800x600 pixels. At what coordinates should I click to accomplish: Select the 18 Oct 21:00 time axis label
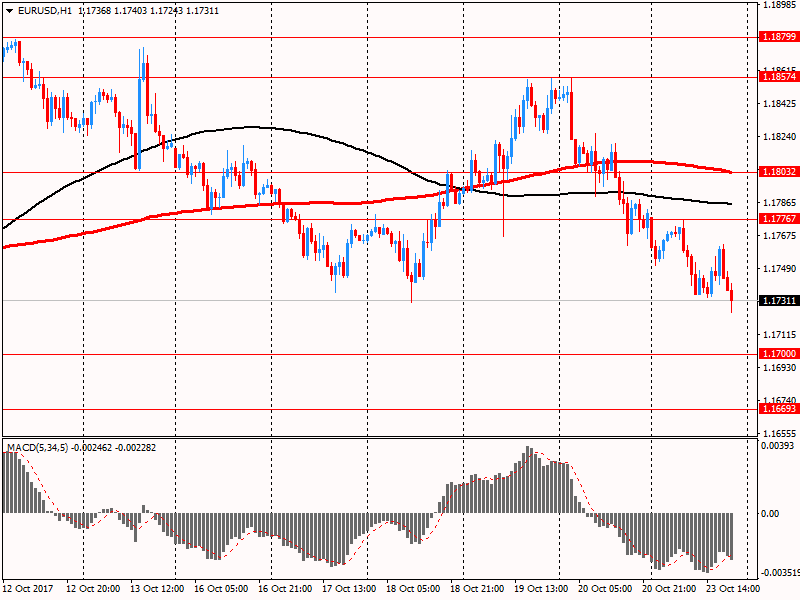tap(477, 588)
